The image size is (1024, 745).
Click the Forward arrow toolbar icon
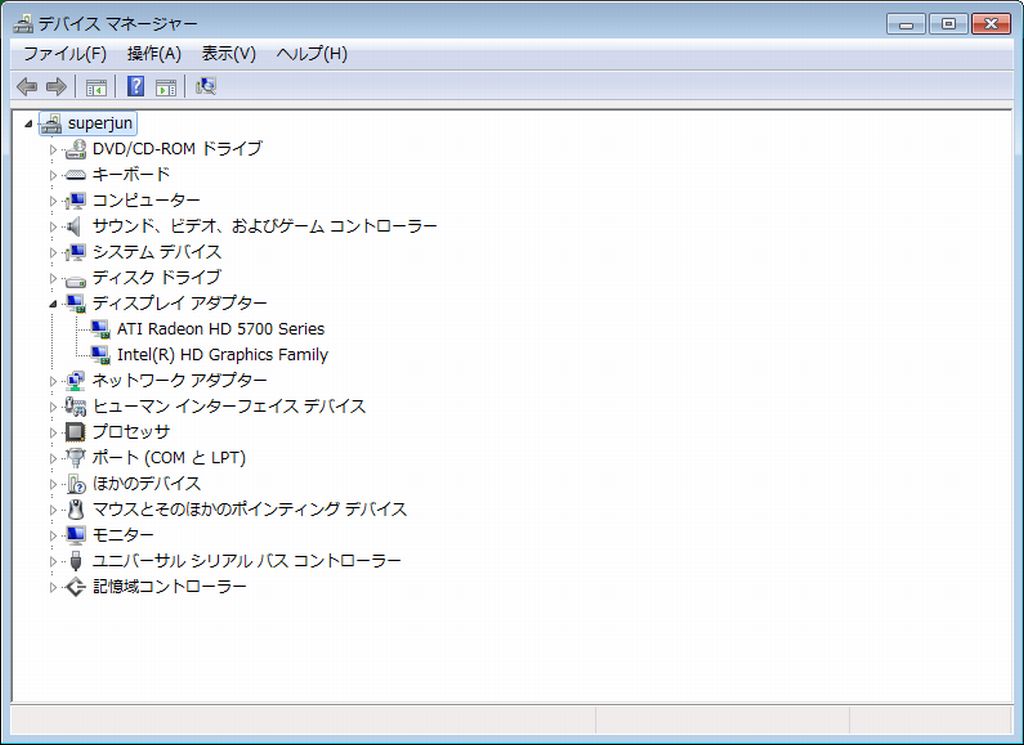click(x=56, y=86)
